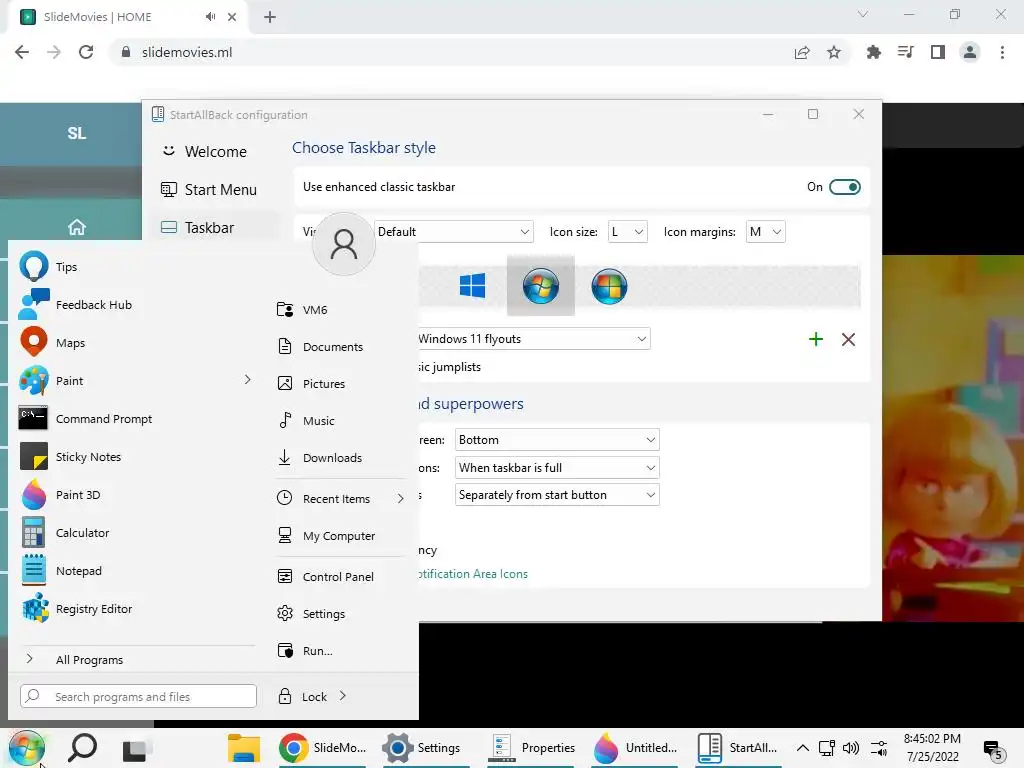Click the red X remove-orb icon
The image size is (1024, 768).
[848, 339]
